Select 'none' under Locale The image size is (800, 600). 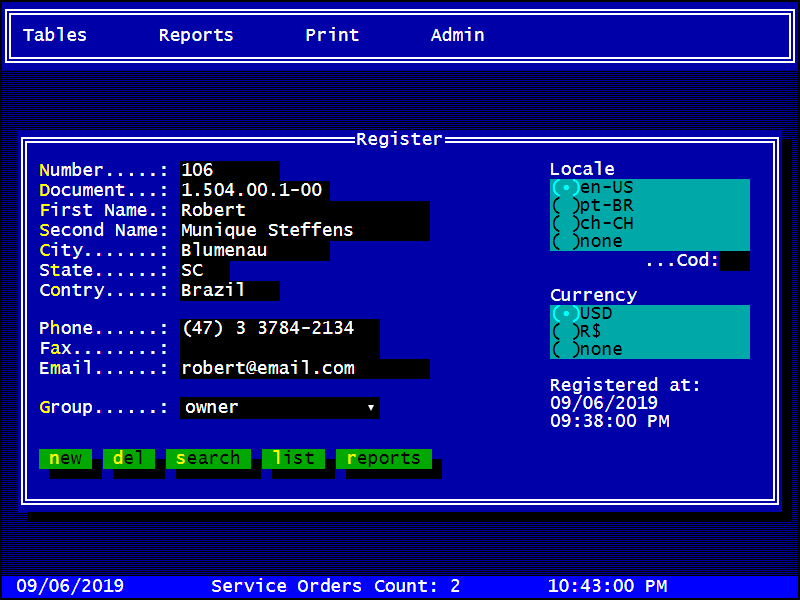tap(649, 241)
